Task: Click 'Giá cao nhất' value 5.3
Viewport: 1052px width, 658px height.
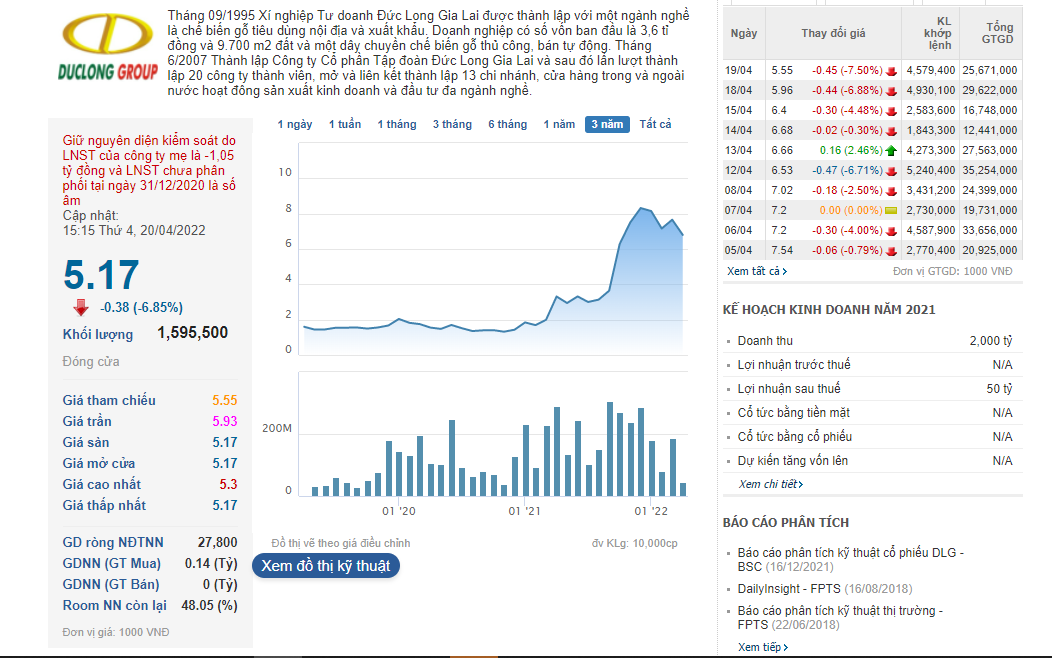Action: (228, 484)
